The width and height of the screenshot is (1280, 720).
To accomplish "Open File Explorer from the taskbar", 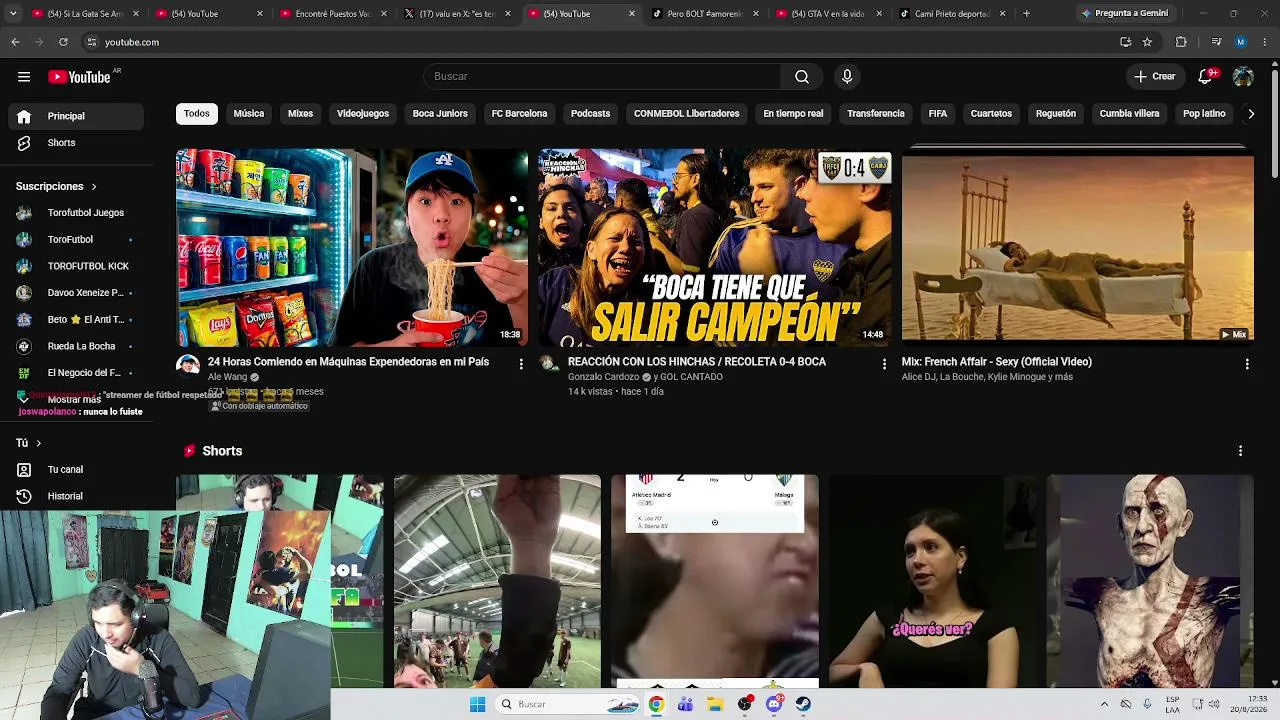I will pos(714,704).
